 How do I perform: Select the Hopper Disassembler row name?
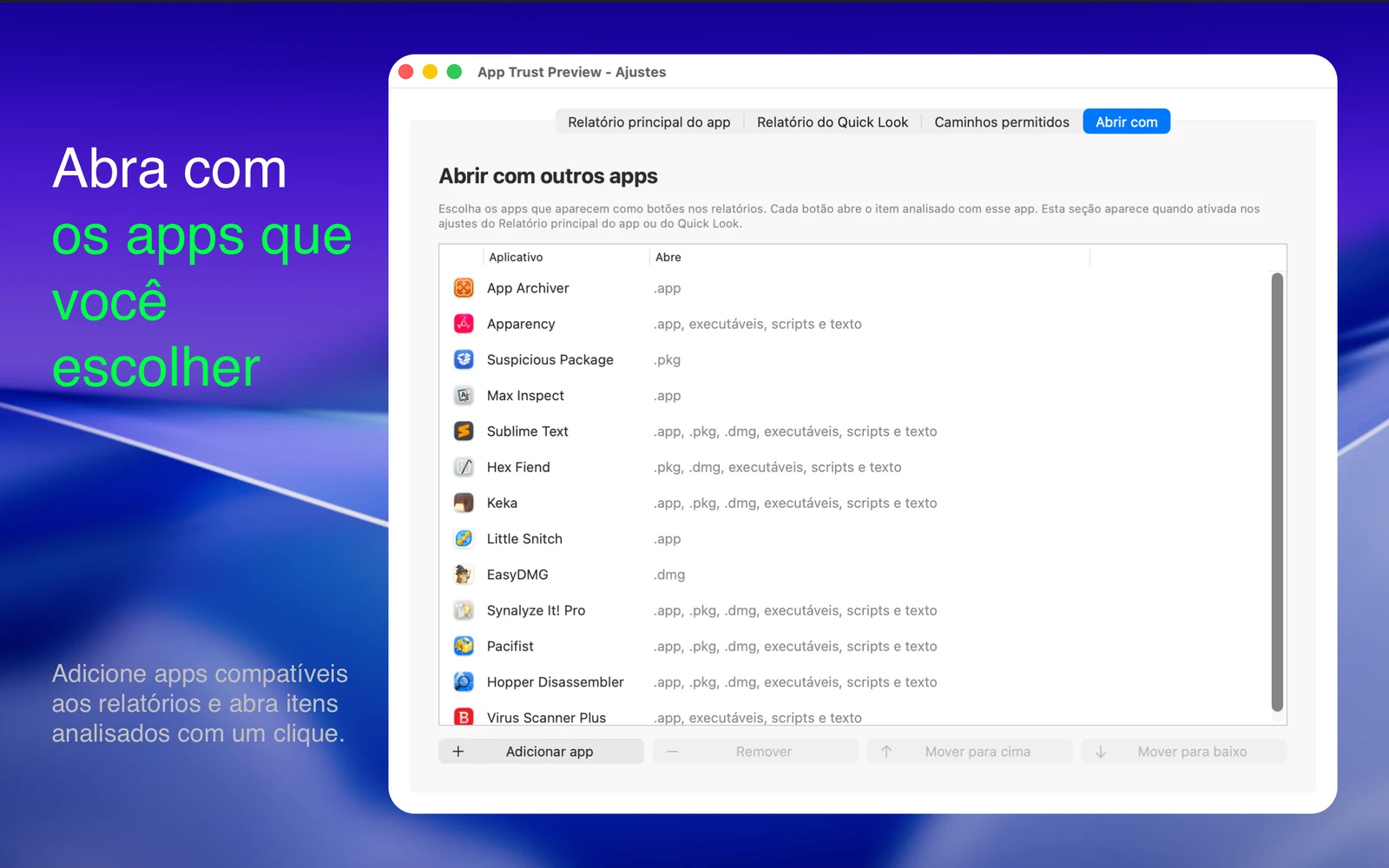coord(555,682)
